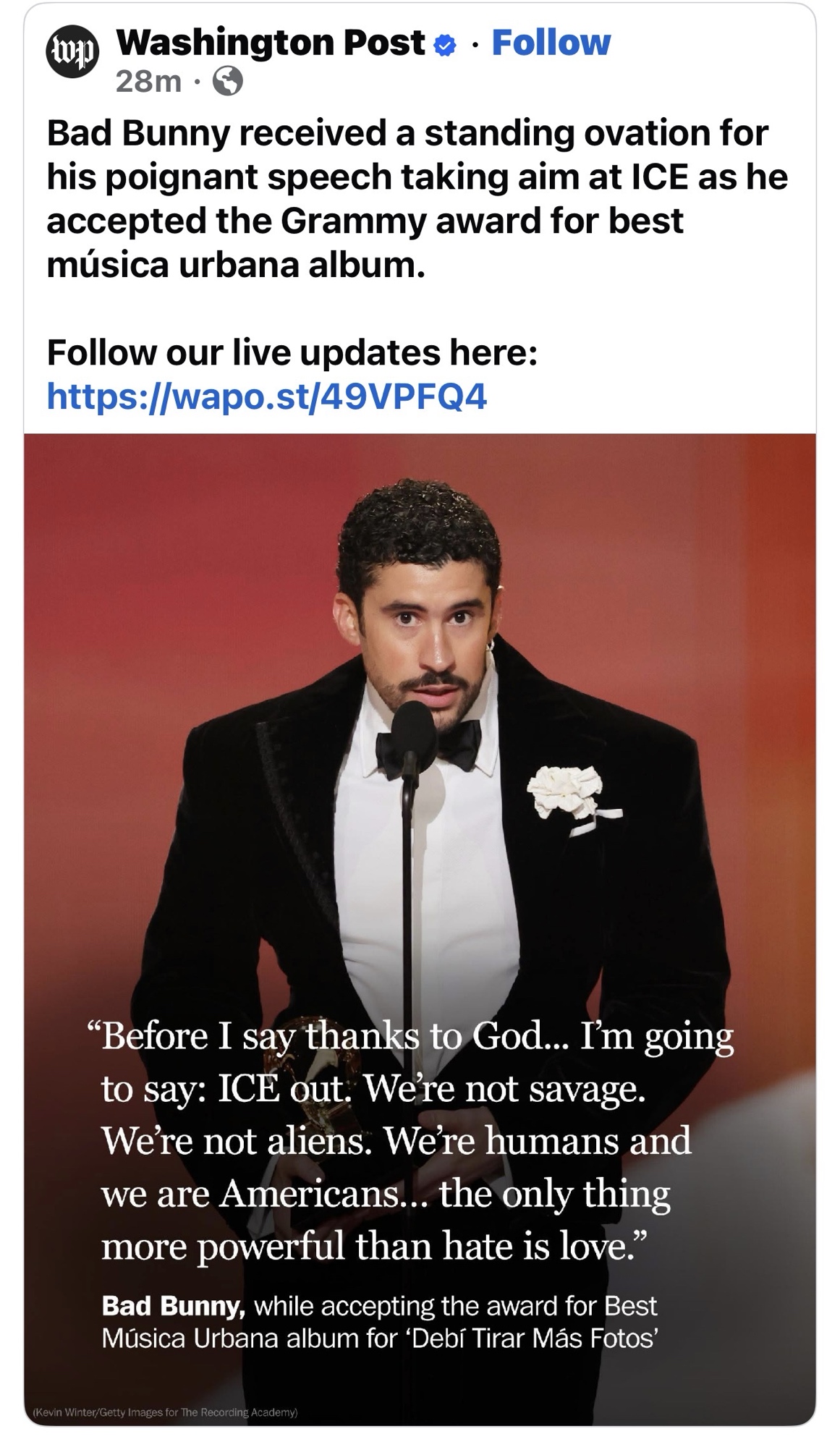Click the globe public-audience icon
The width and height of the screenshot is (840, 1447).
tap(227, 82)
